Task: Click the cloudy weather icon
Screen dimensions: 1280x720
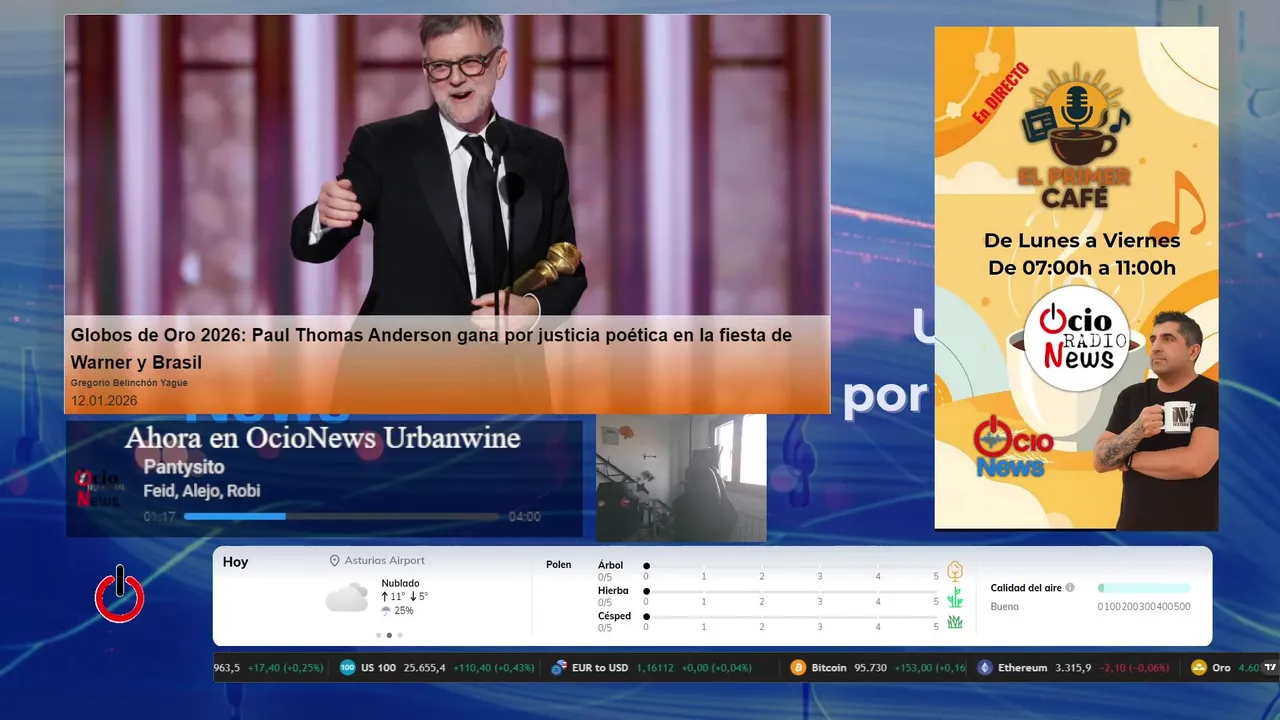Action: click(x=347, y=598)
